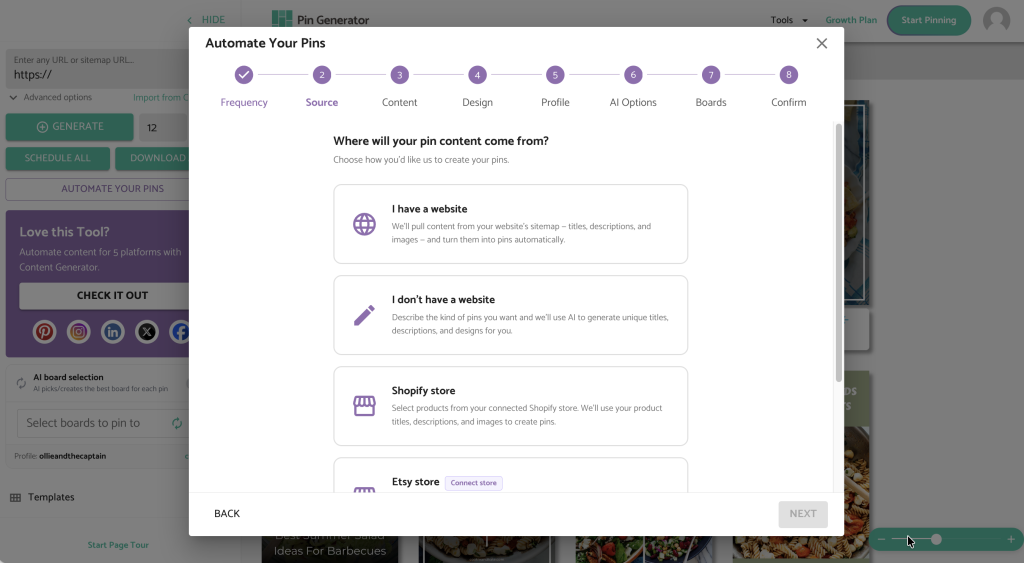This screenshot has height=563, width=1024.
Task: Click the Start Page Tour link
Action: pyautogui.click(x=118, y=545)
